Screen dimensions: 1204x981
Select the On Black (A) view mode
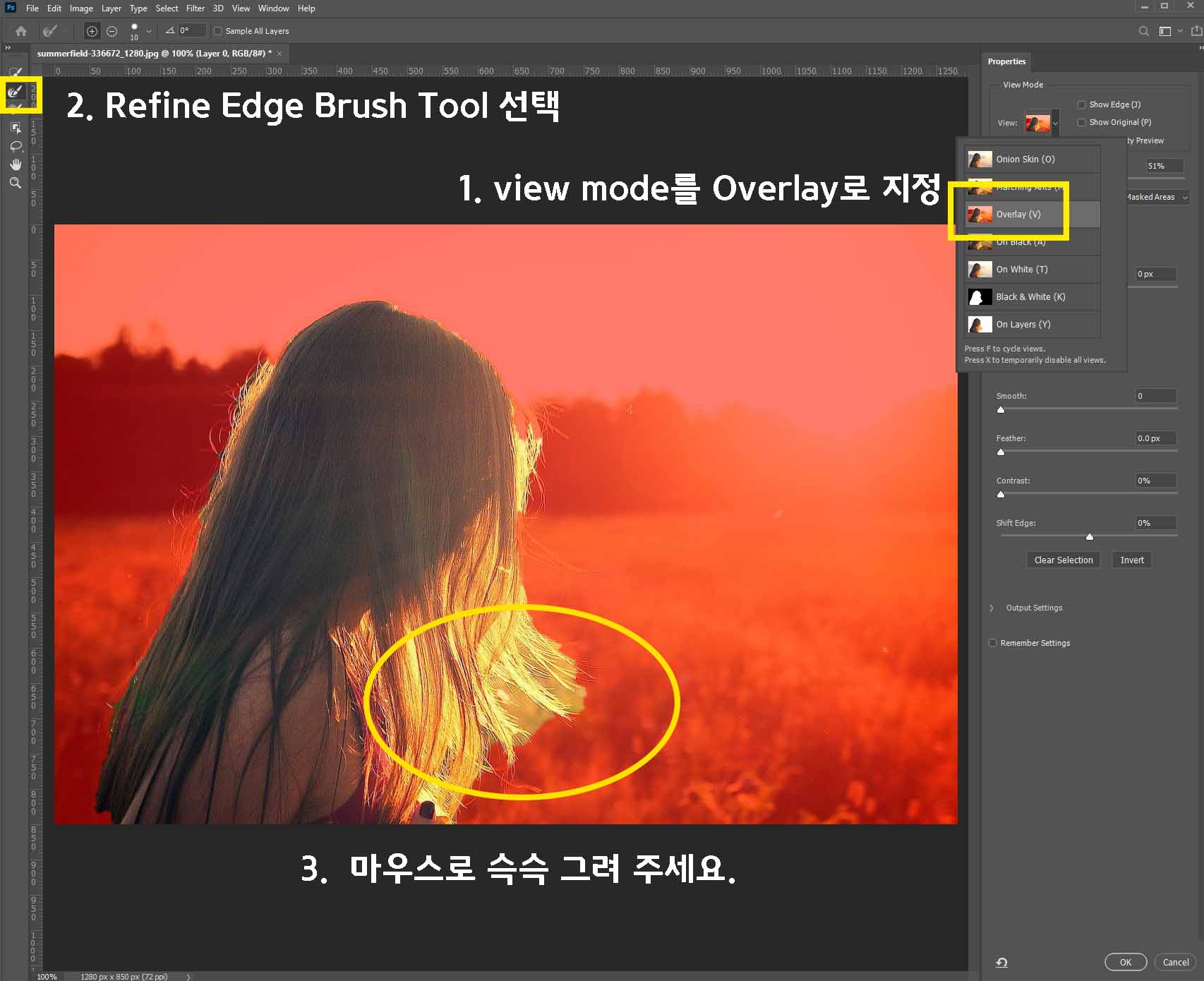1032,242
